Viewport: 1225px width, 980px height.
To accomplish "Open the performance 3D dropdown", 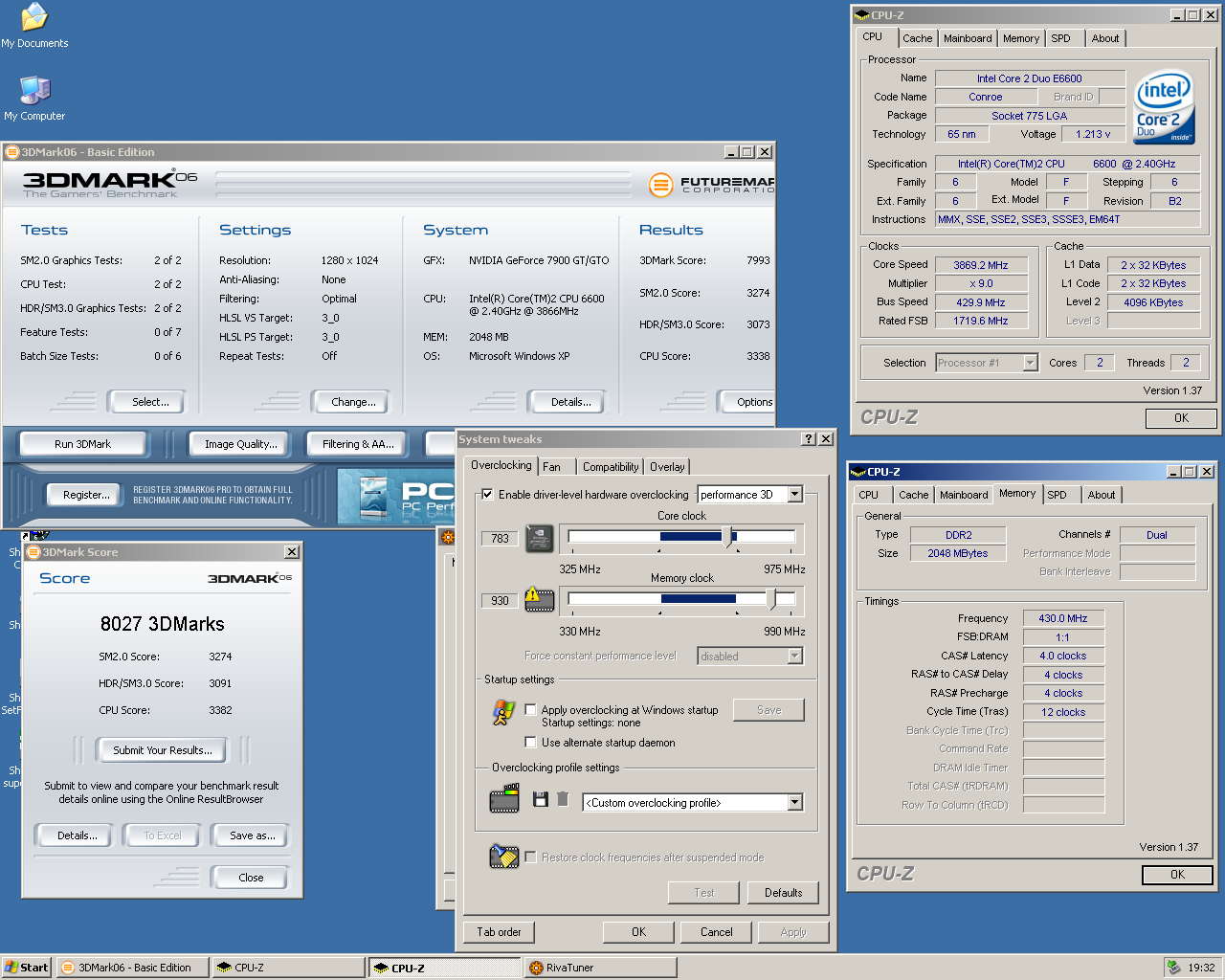I will click(x=795, y=495).
